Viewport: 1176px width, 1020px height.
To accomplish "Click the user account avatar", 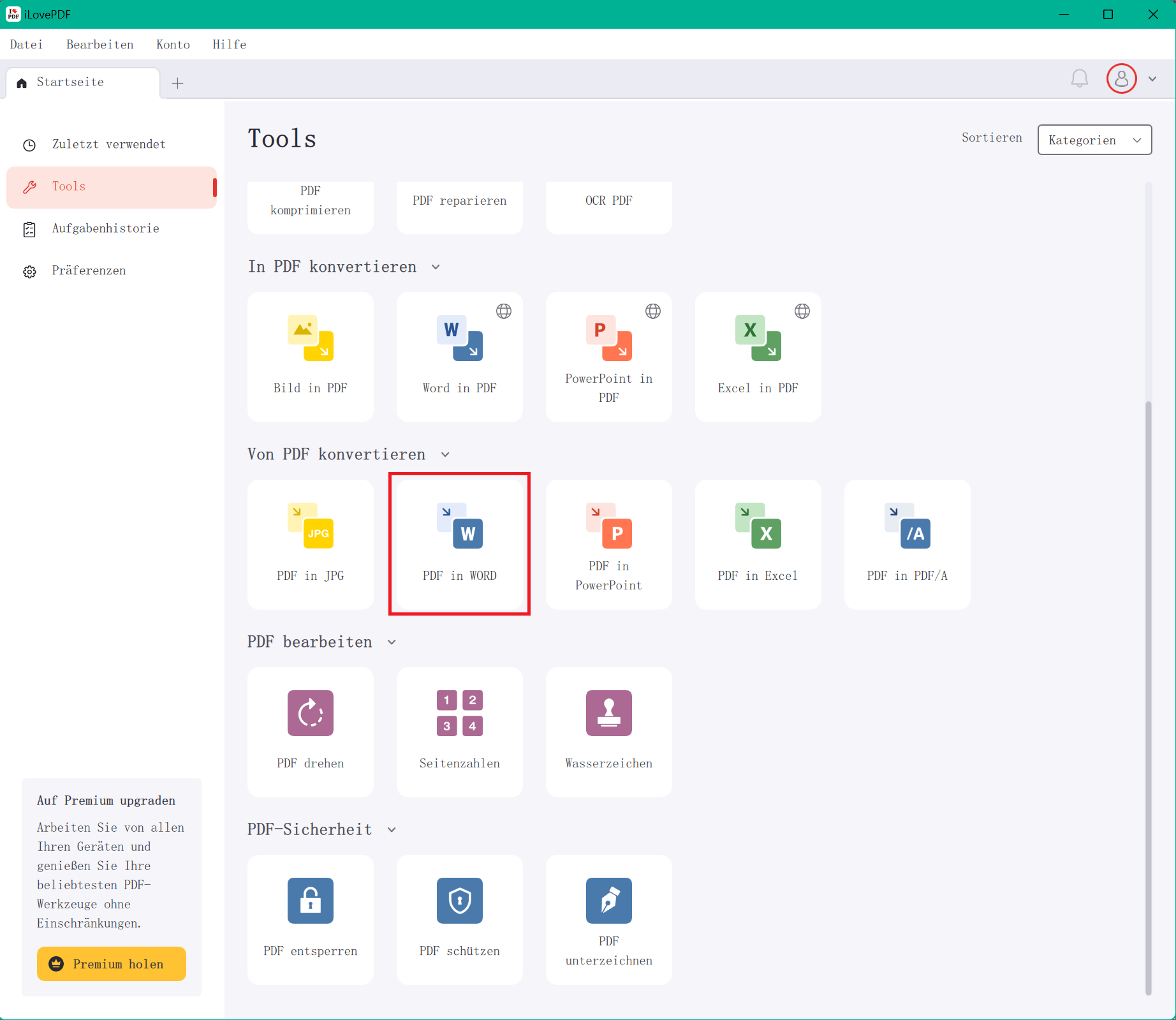I will coord(1122,78).
